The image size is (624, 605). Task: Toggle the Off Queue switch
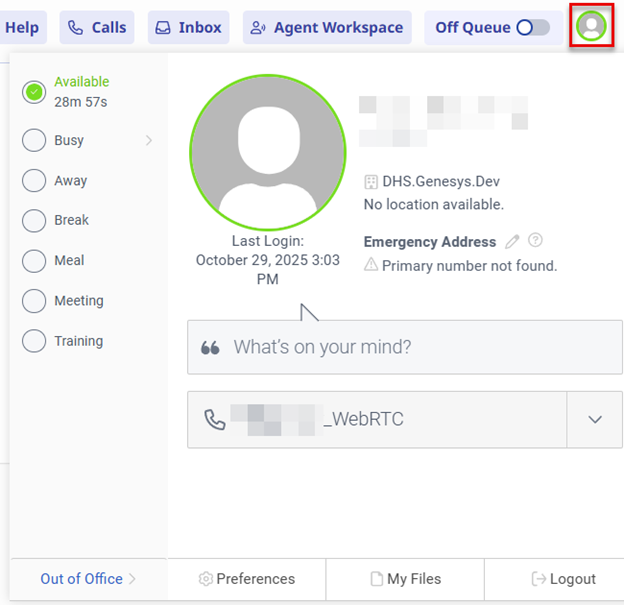(x=533, y=28)
